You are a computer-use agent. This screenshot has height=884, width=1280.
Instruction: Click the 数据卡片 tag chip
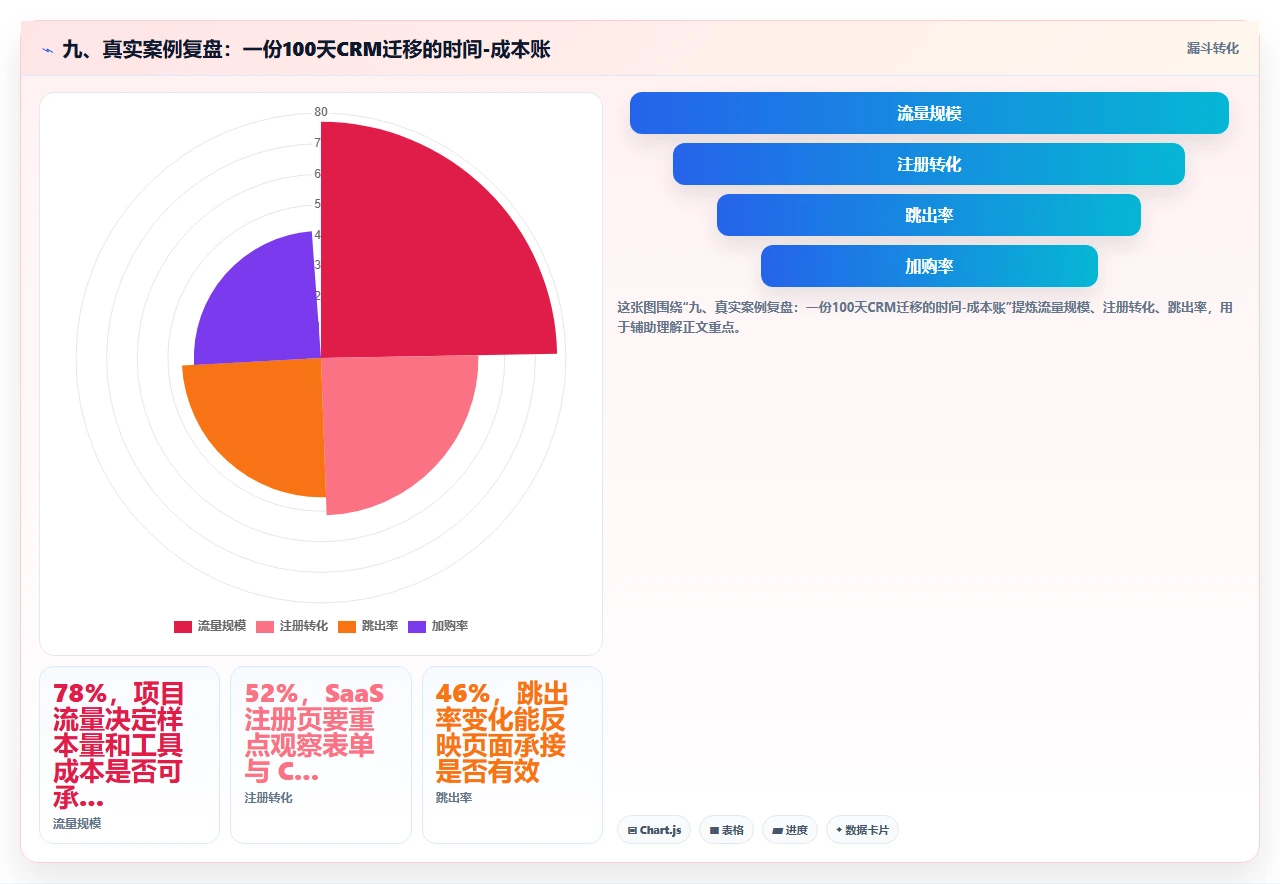point(862,830)
